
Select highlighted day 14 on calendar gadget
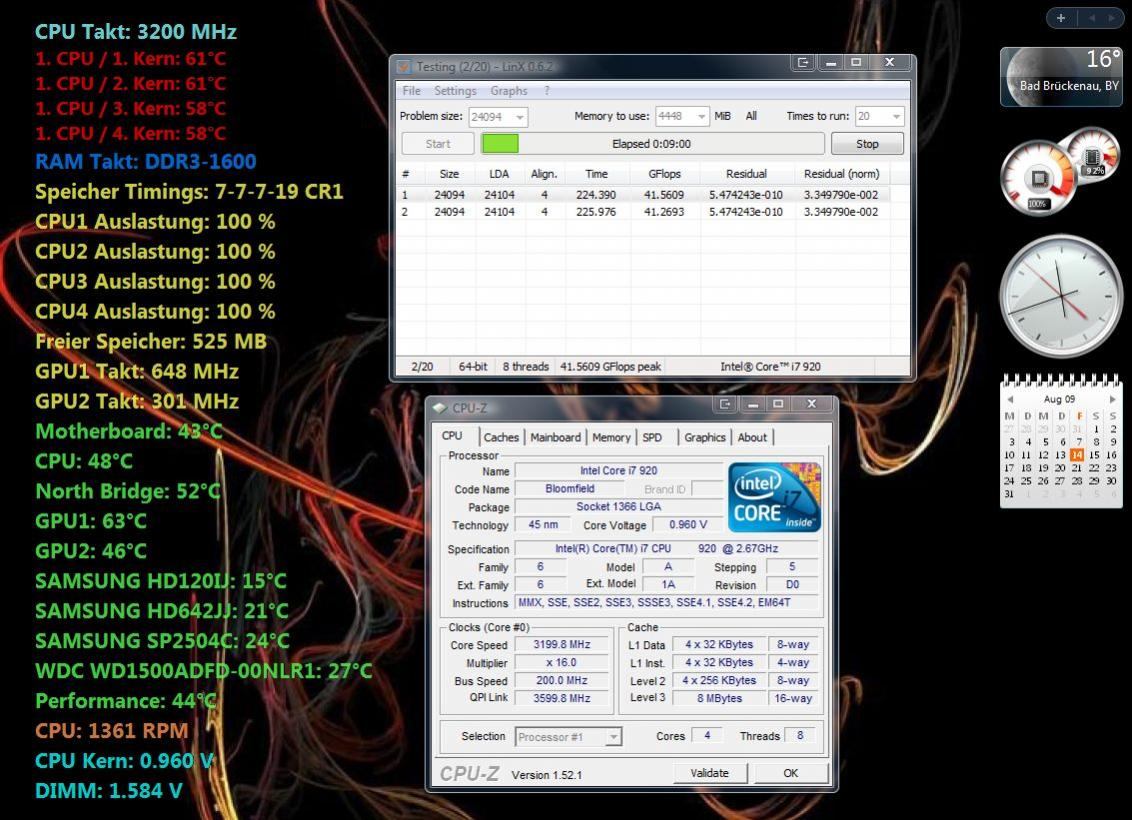1077,455
